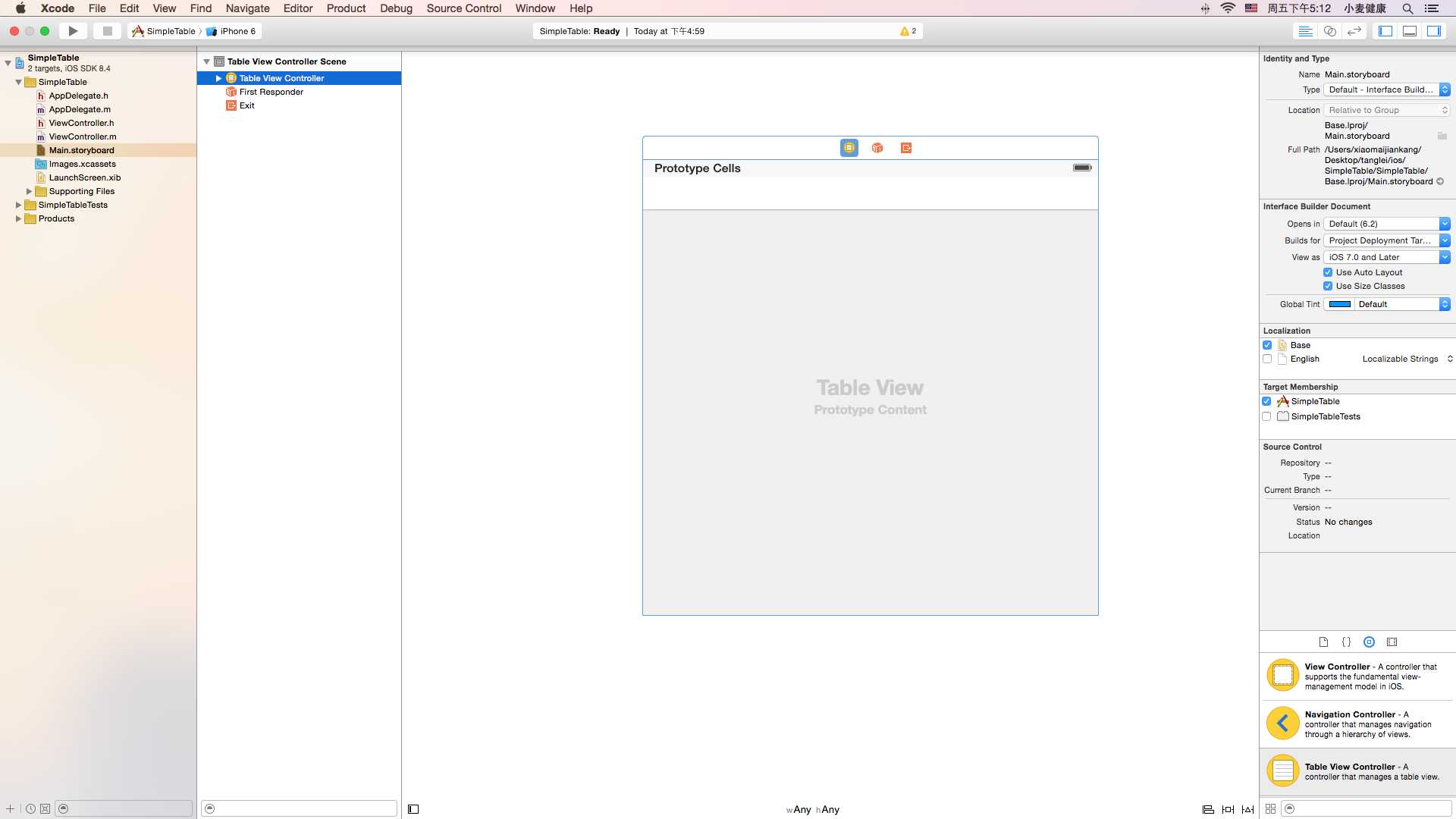
Task: Select the View Controller icon in object library
Action: 1283,674
